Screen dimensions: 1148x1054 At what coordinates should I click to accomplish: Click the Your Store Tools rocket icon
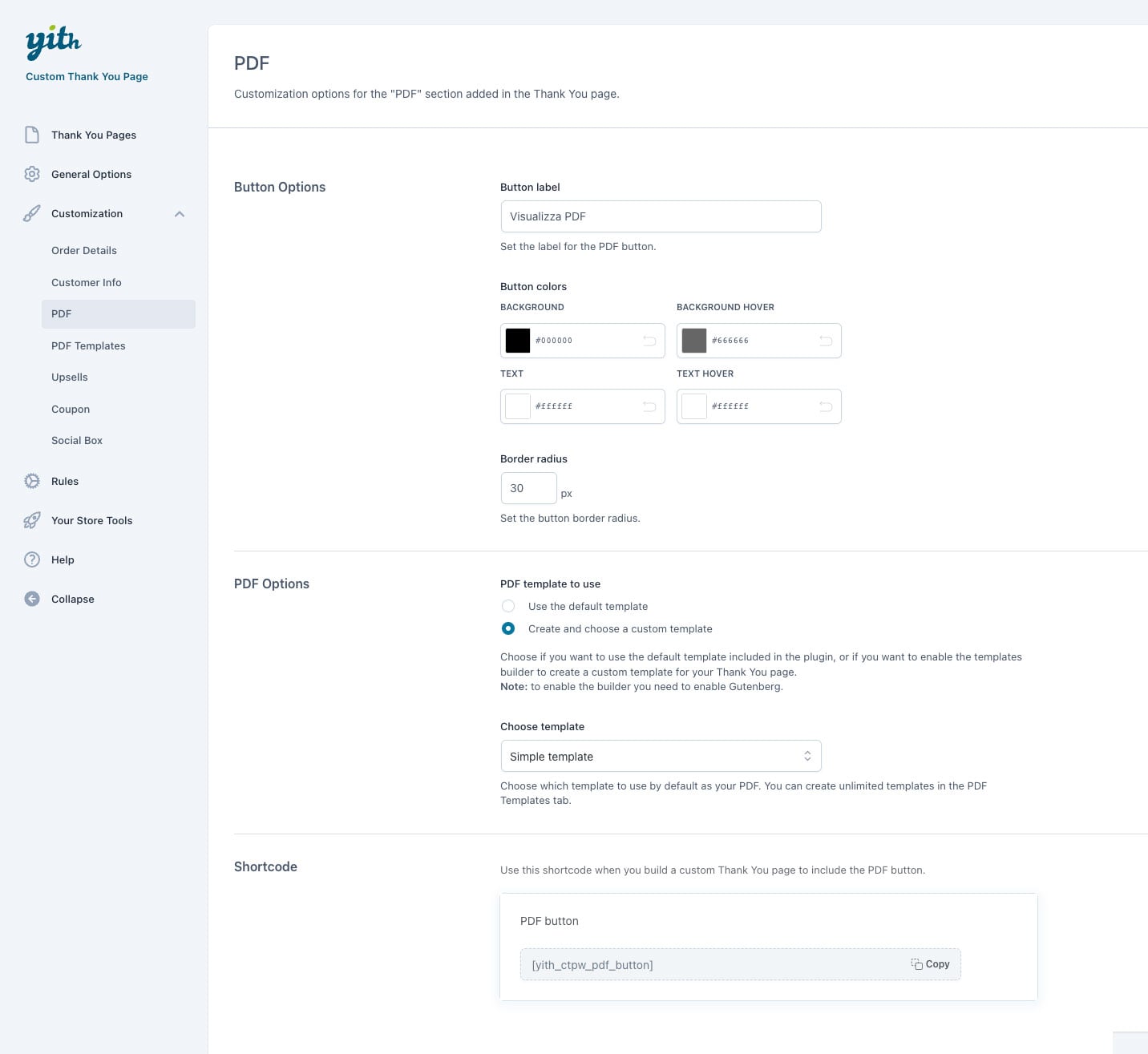click(32, 520)
